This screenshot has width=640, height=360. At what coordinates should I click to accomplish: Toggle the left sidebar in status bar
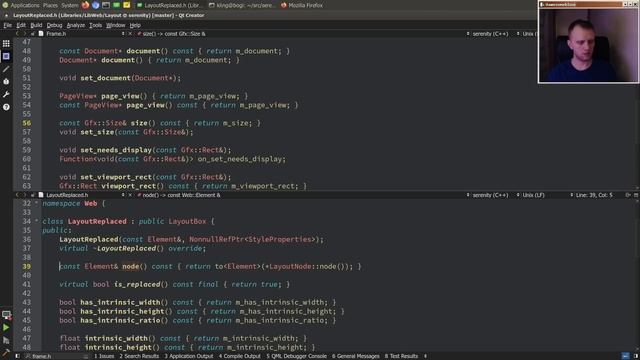[x=17, y=356]
